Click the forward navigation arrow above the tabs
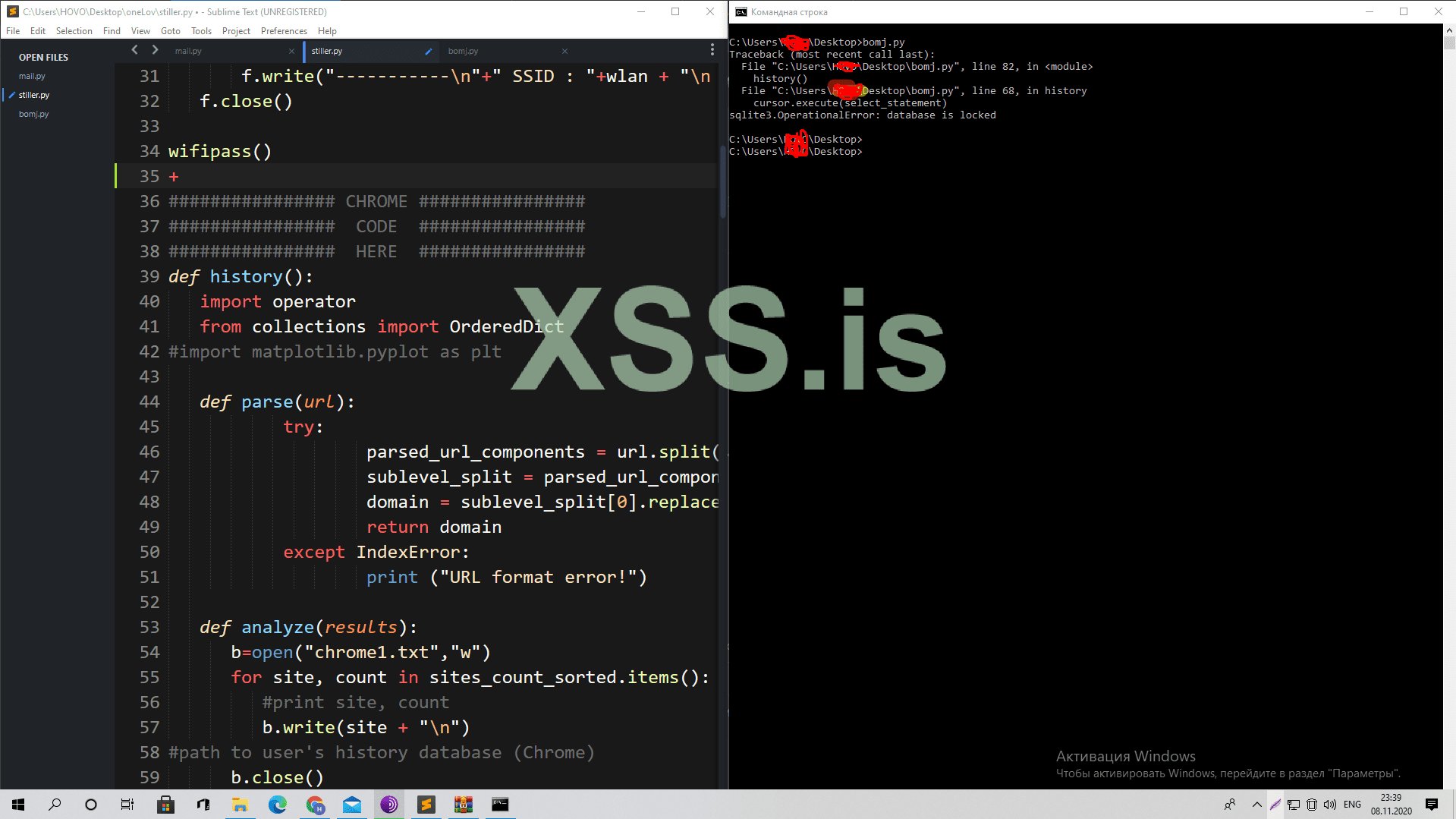The height and width of the screenshot is (819, 1456). [155, 49]
